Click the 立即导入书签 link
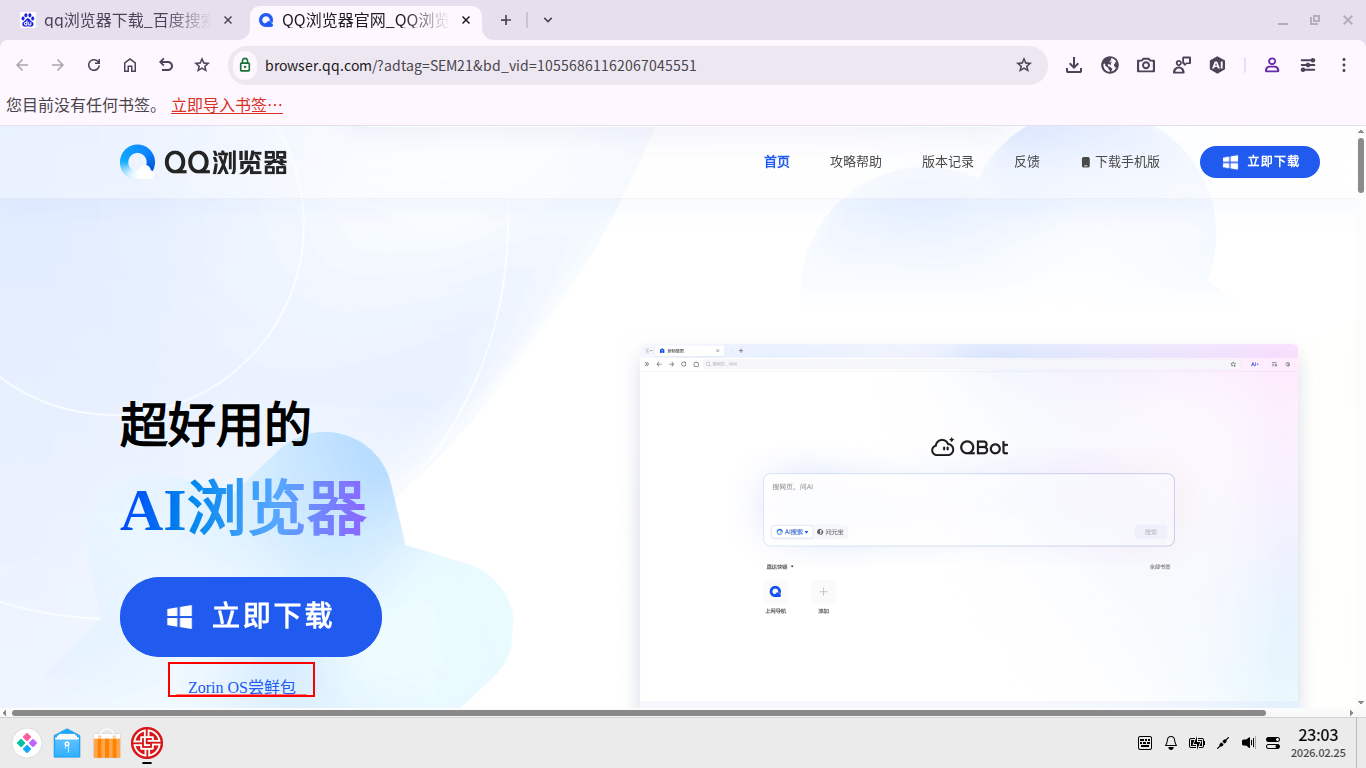1366x768 pixels. coord(227,105)
